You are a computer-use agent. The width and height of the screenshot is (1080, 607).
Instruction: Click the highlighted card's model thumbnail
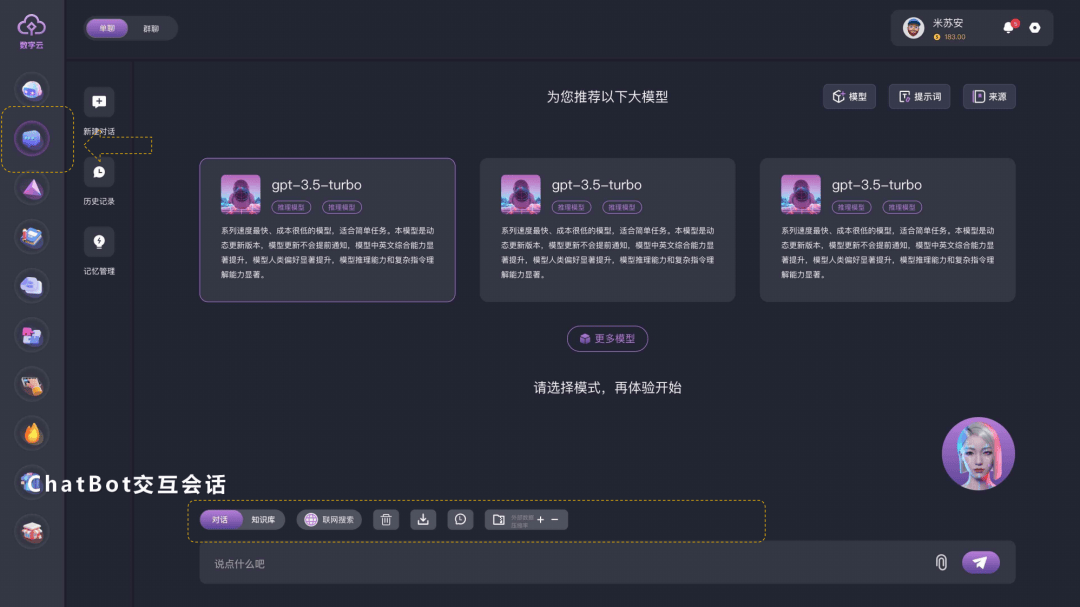[240, 194]
